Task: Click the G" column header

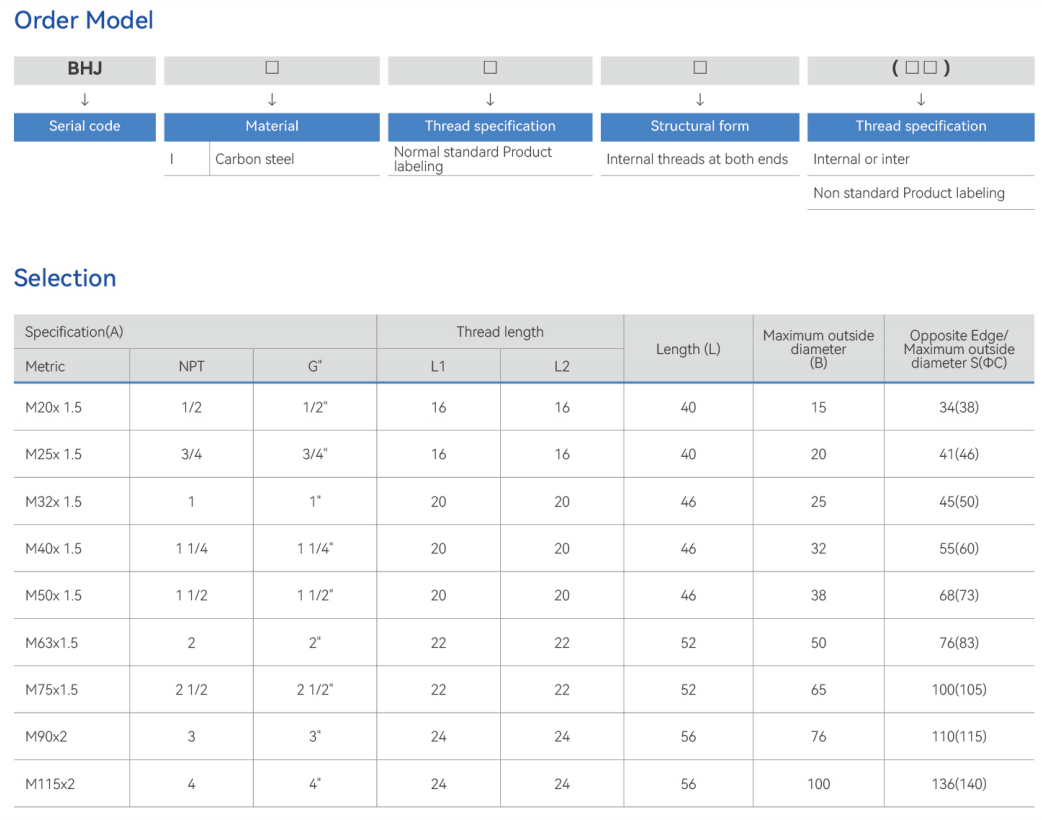Action: pyautogui.click(x=315, y=366)
